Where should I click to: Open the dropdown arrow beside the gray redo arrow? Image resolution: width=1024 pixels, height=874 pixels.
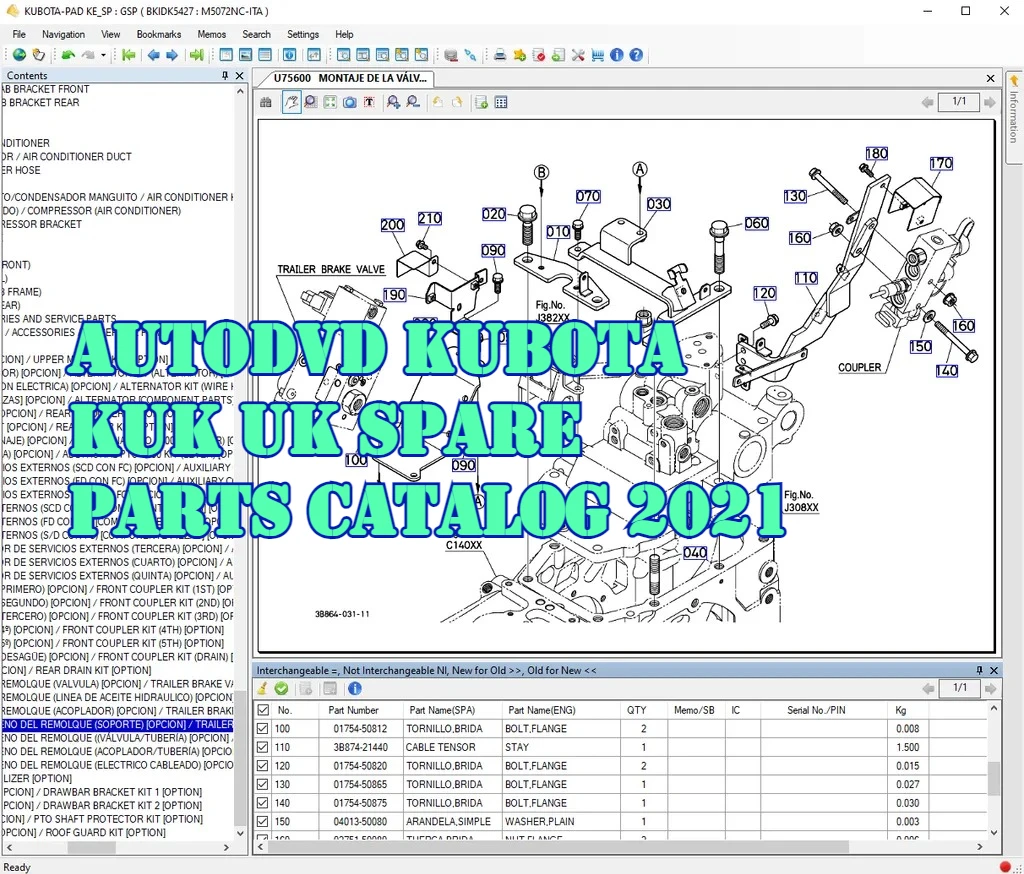click(104, 55)
